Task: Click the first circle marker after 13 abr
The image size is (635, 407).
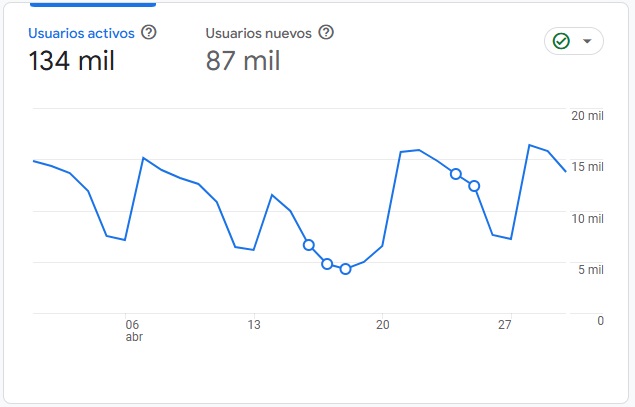Action: click(x=309, y=245)
